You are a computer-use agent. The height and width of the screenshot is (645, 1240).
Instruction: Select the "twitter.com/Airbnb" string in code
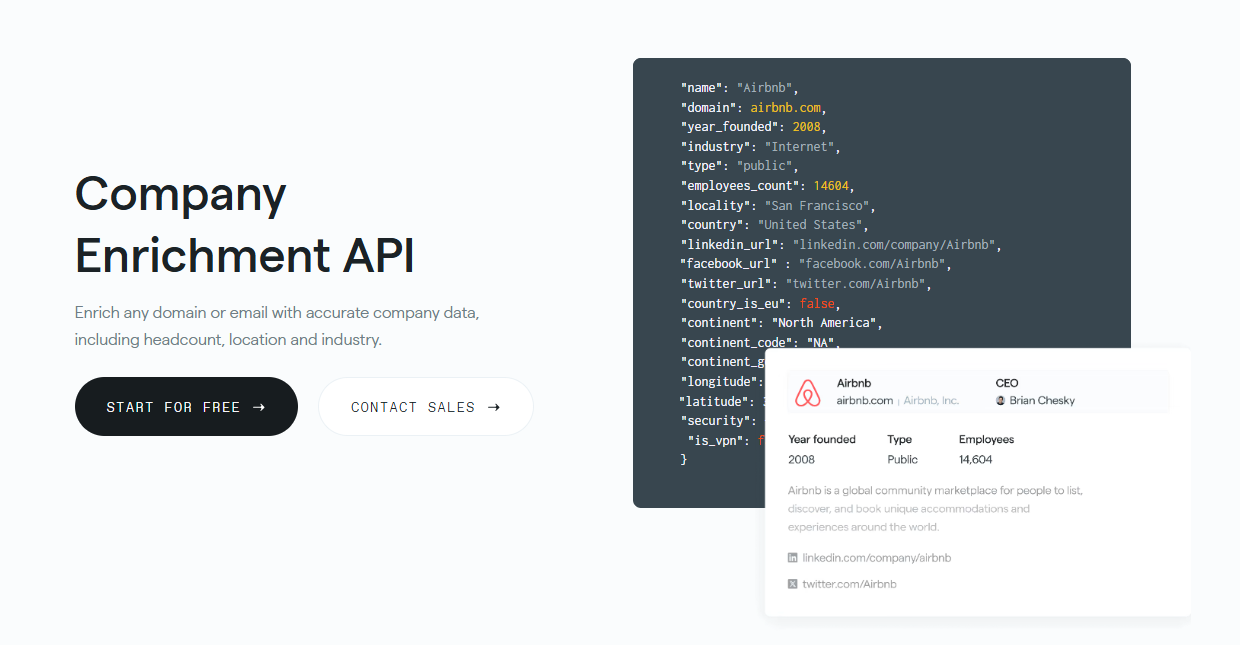coord(855,284)
